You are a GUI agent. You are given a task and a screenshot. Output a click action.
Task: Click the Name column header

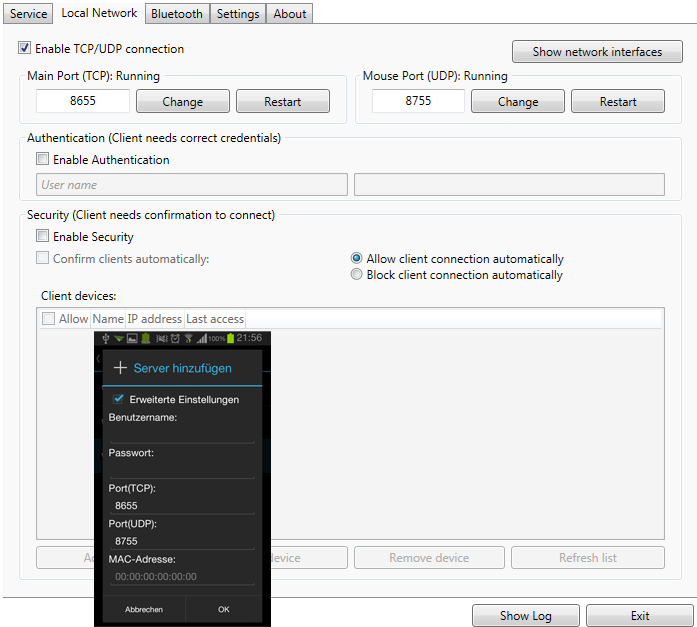pyautogui.click(x=108, y=319)
